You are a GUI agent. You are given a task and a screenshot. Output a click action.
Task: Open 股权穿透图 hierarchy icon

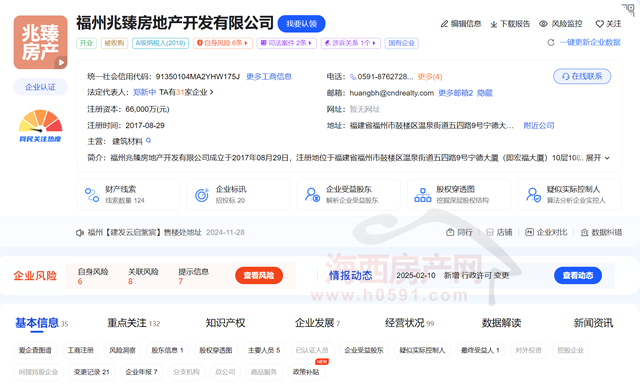[x=422, y=195]
